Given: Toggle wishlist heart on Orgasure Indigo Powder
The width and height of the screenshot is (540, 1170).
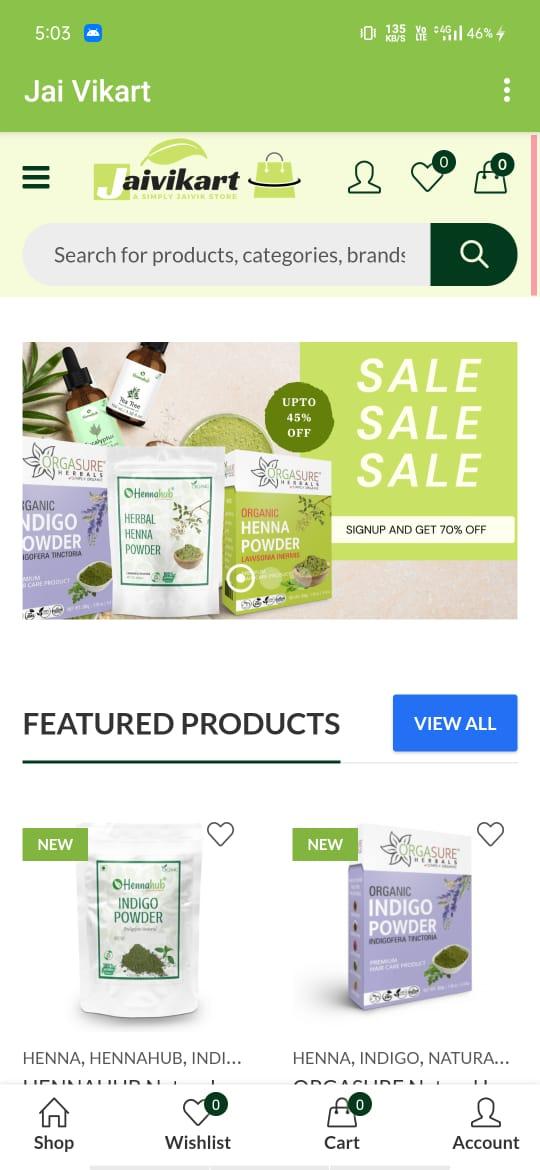Looking at the screenshot, I should point(490,833).
